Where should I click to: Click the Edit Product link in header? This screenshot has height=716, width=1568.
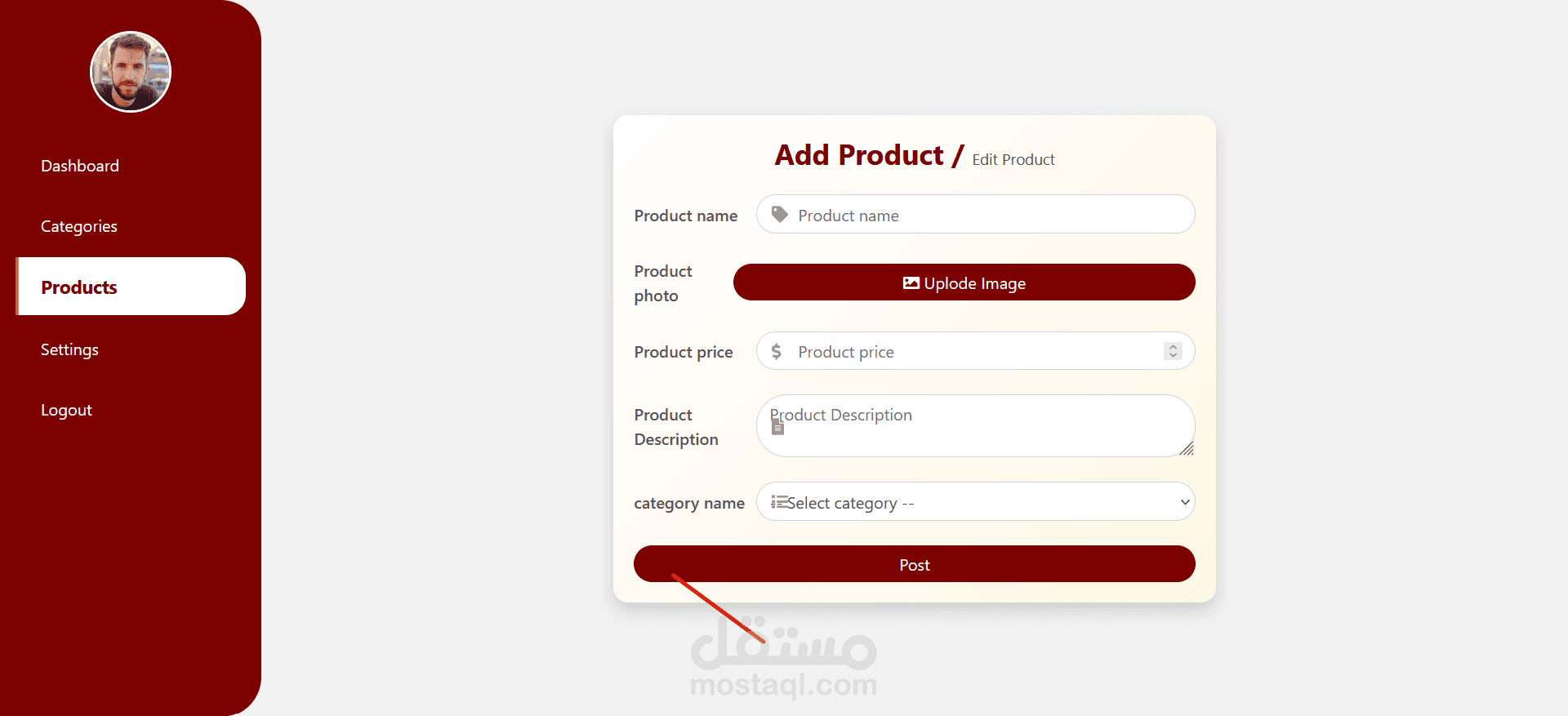[x=1013, y=160]
